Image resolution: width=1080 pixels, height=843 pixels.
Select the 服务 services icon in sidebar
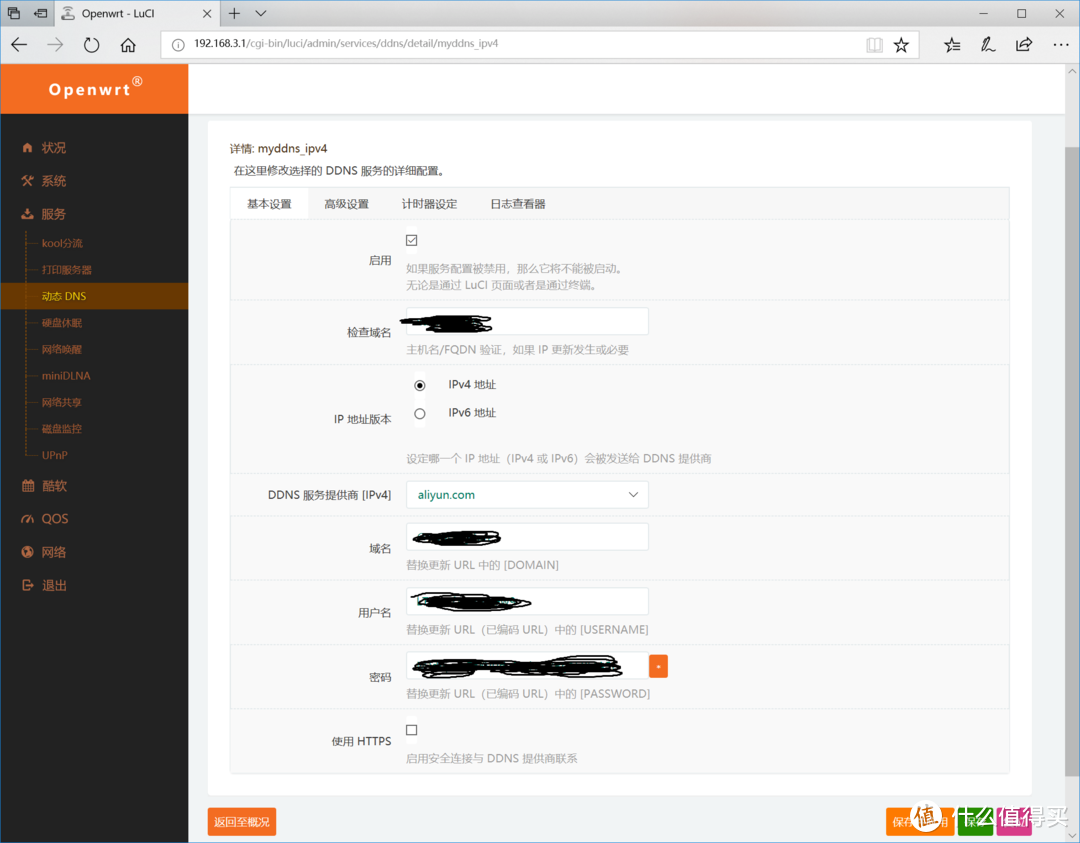click(27, 214)
